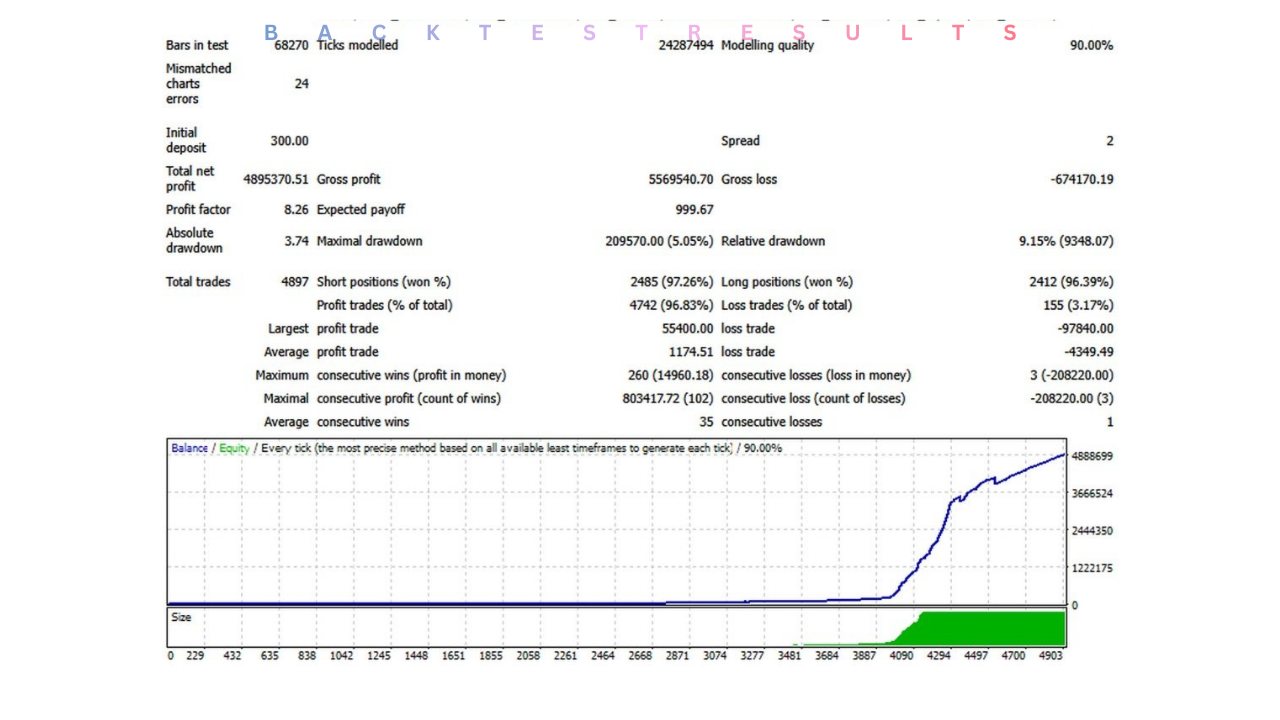Select the Total trades count 4897

[x=294, y=283]
